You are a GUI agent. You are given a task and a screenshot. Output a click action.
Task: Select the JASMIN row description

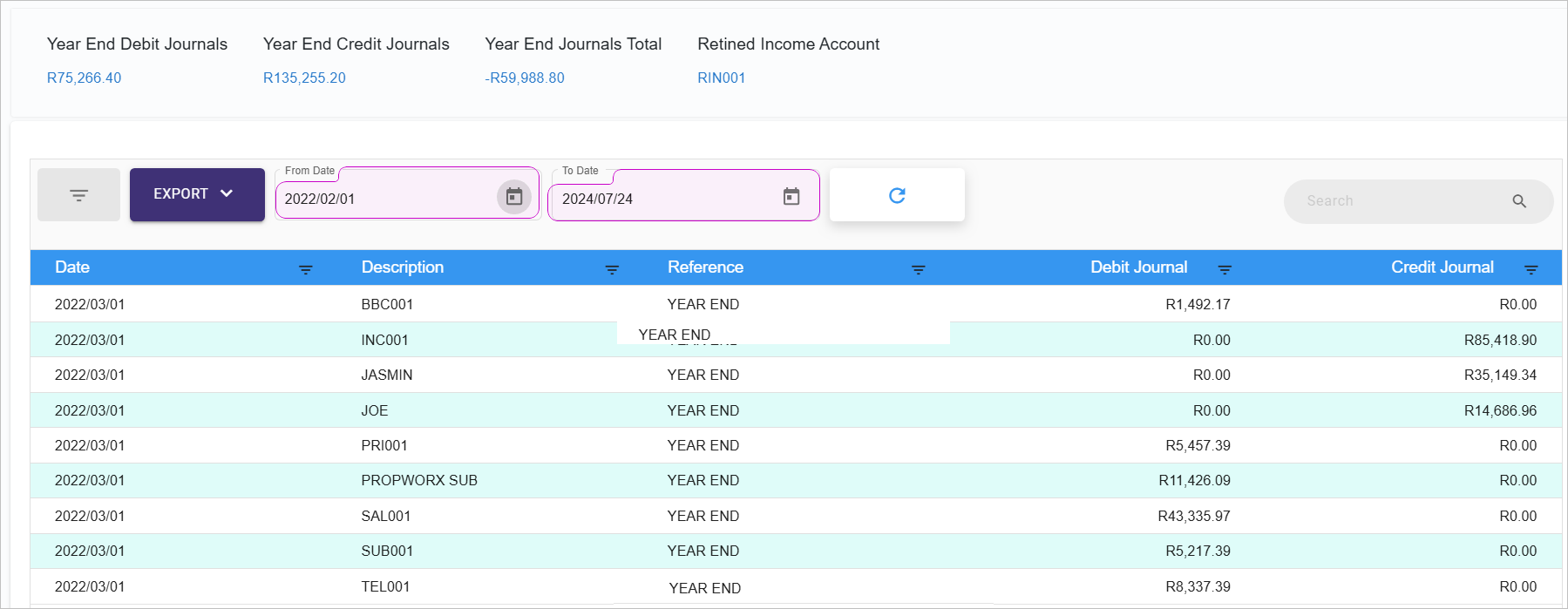click(387, 375)
